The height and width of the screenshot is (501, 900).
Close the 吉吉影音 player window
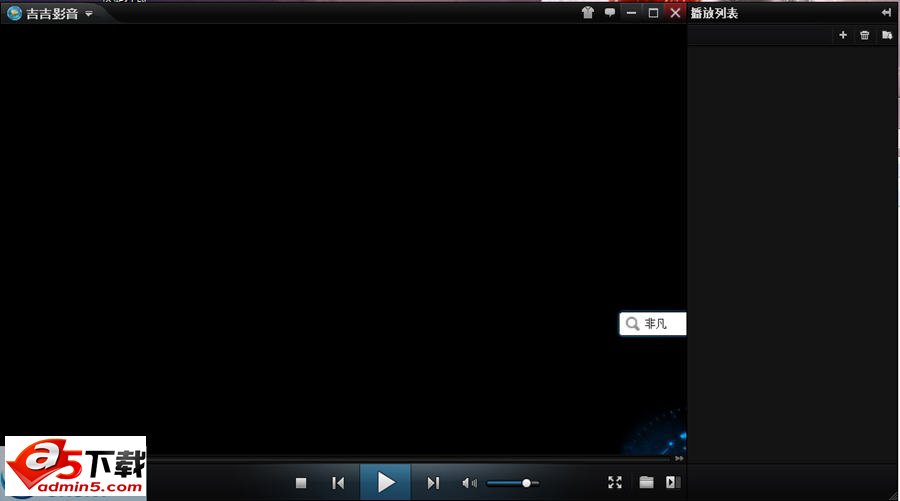(675, 13)
